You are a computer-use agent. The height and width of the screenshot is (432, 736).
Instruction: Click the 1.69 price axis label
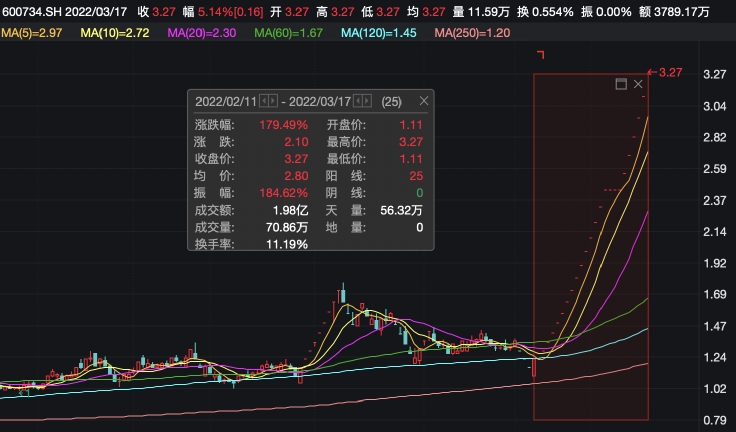point(714,294)
